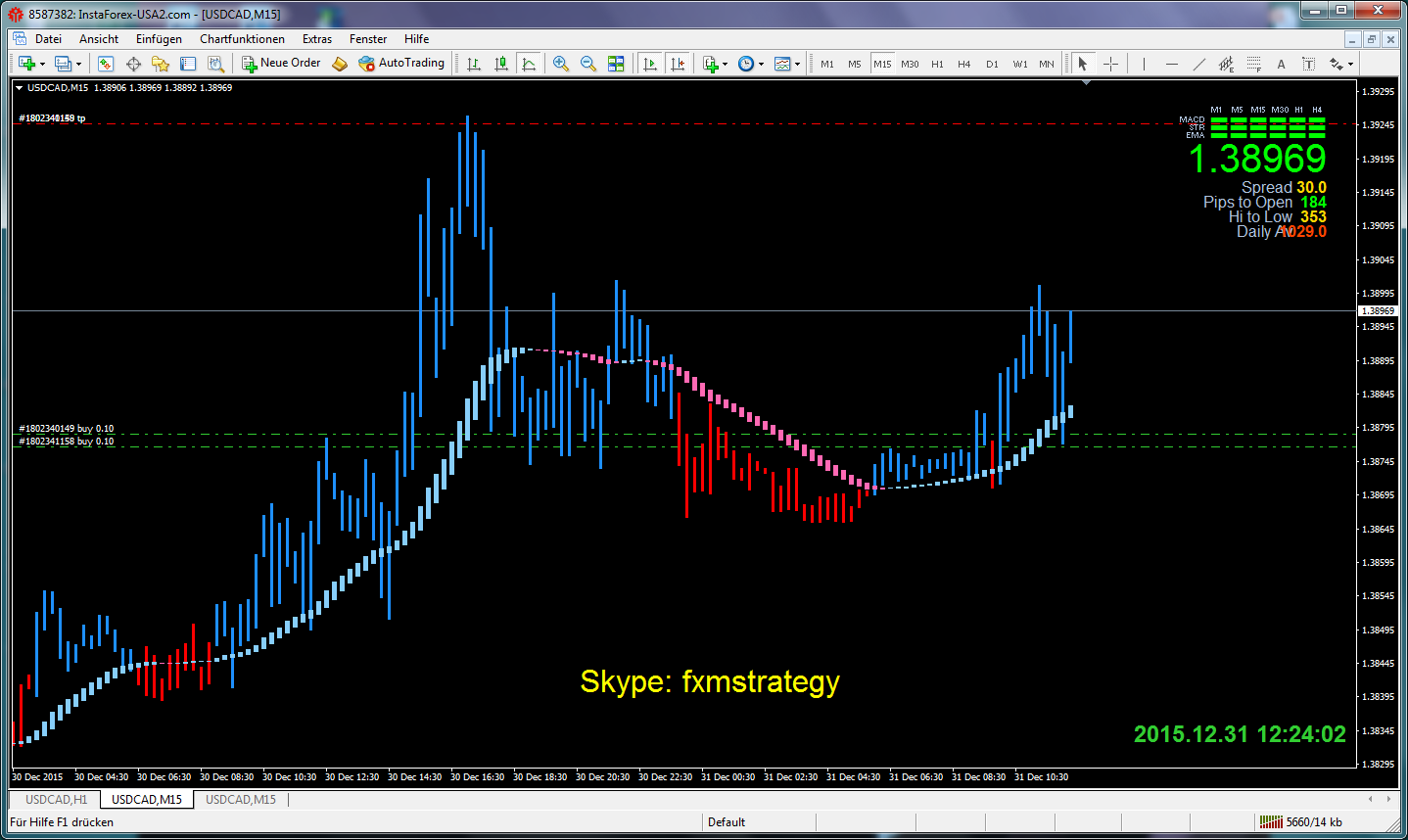Draw a vertical line tool
This screenshot has width=1408, height=840.
[x=1143, y=64]
